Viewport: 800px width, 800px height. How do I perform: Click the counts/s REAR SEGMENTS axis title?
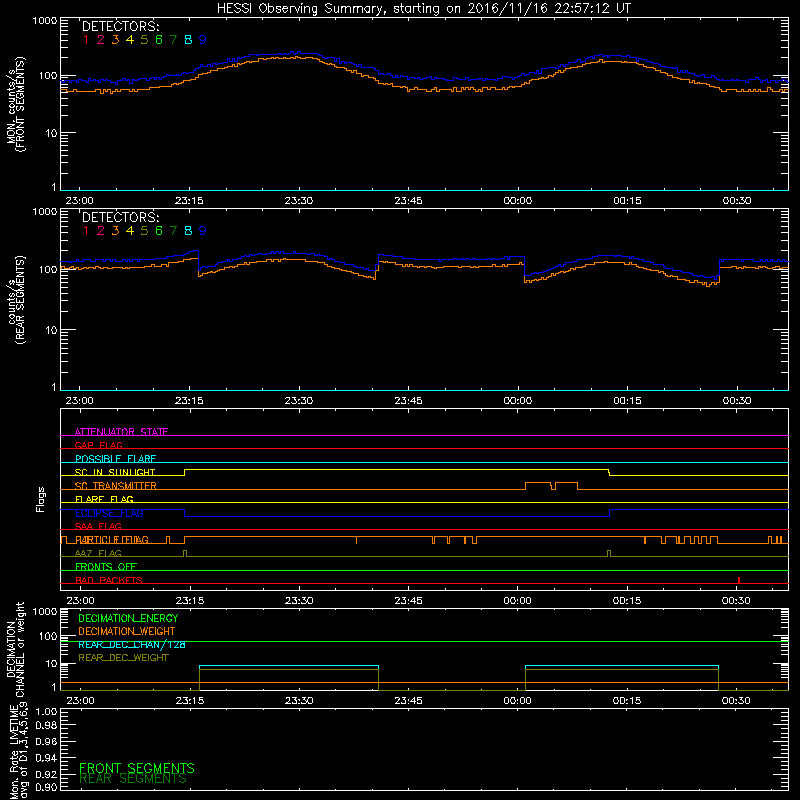click(15, 300)
